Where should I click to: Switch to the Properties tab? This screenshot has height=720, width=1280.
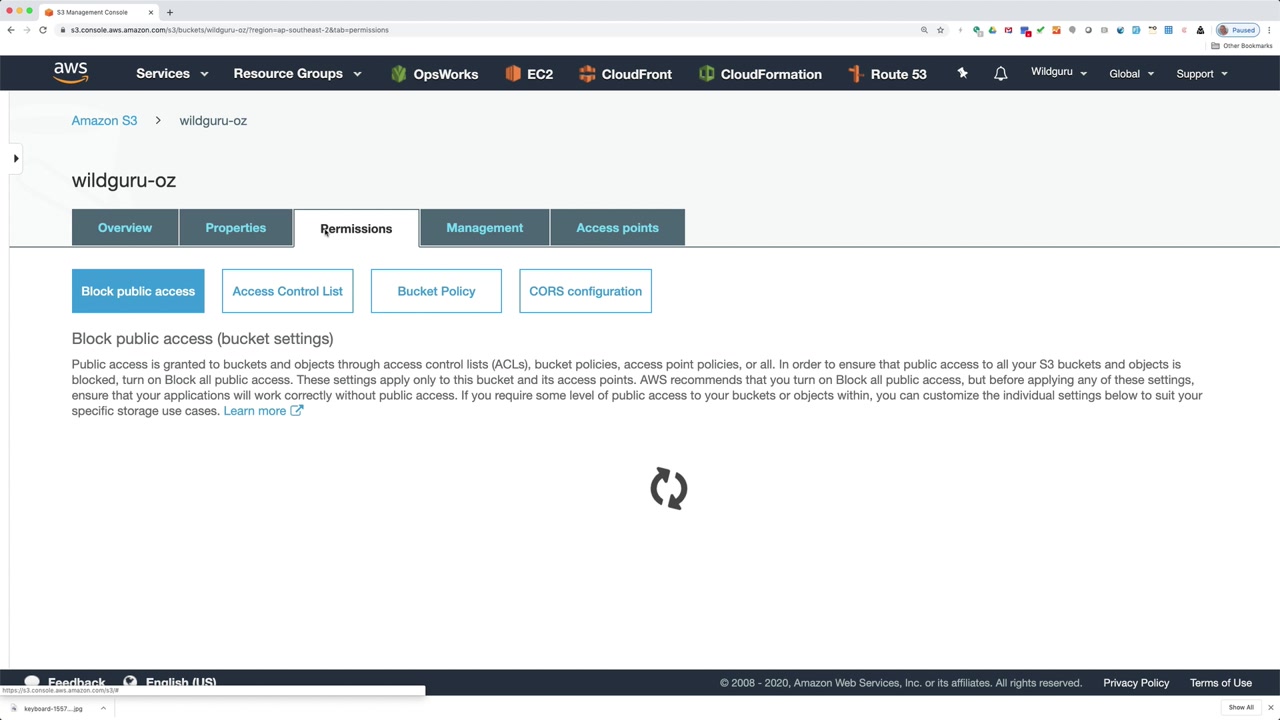click(x=236, y=228)
